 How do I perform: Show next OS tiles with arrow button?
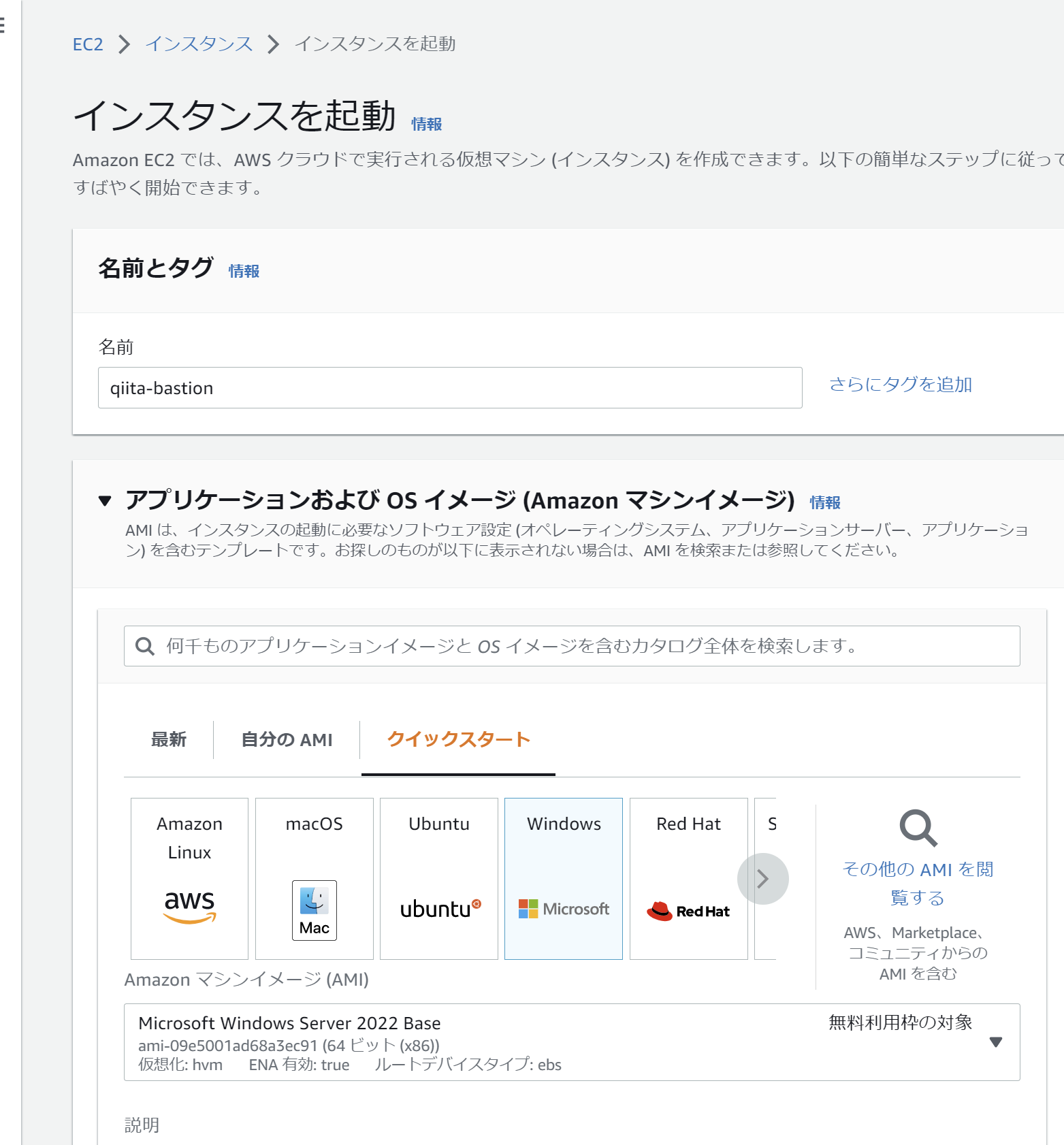(x=763, y=879)
